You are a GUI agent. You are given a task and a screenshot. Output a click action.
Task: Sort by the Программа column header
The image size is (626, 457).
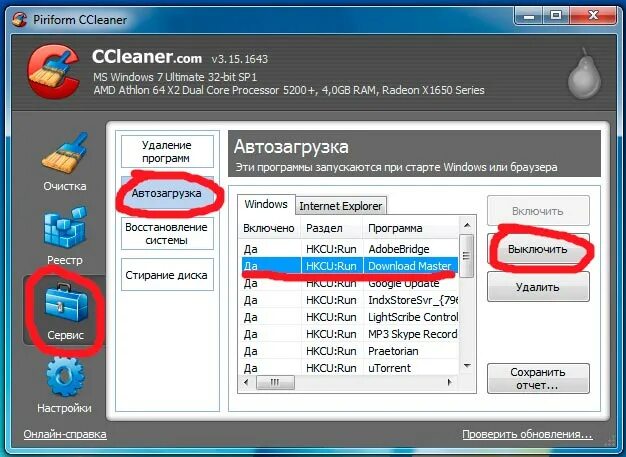tap(410, 228)
